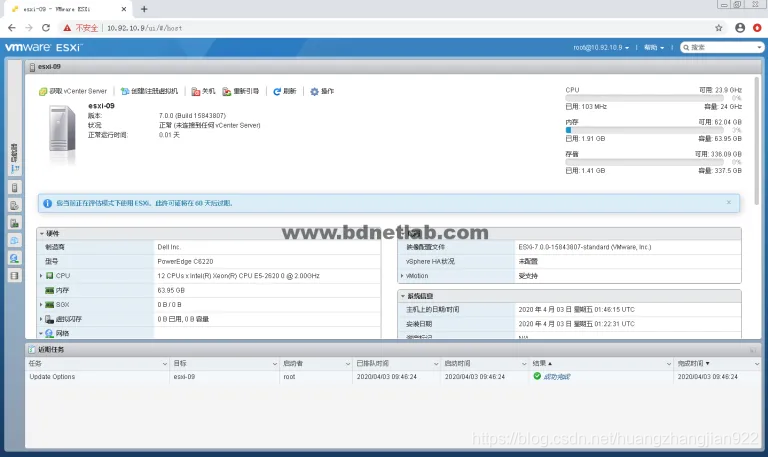Expand the CPU hardware row
768x457 pixels.
point(41,276)
